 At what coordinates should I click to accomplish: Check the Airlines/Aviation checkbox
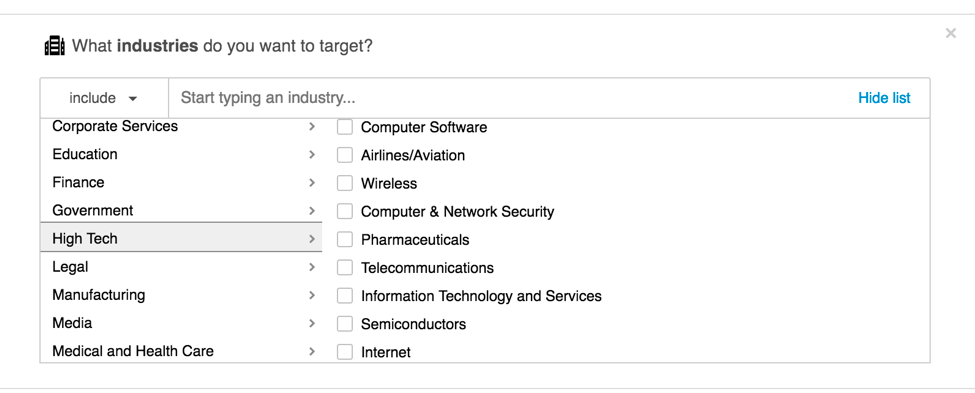click(344, 155)
